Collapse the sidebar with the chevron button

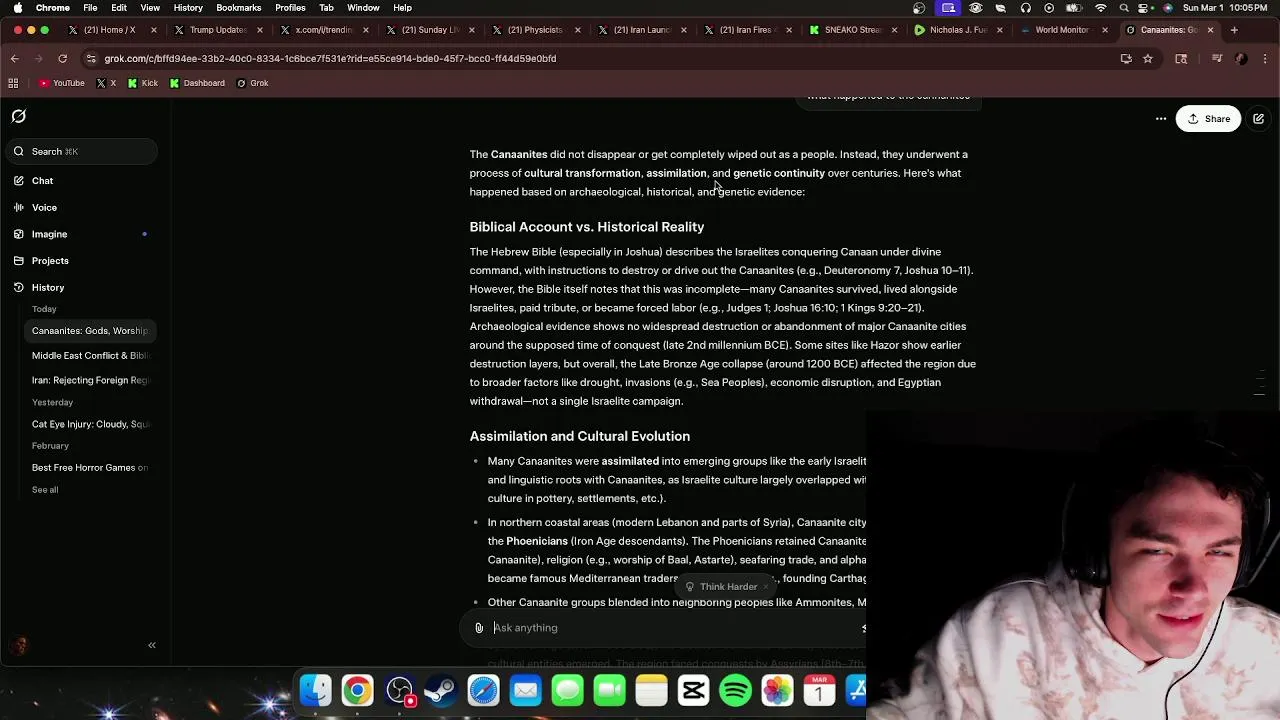point(152,645)
